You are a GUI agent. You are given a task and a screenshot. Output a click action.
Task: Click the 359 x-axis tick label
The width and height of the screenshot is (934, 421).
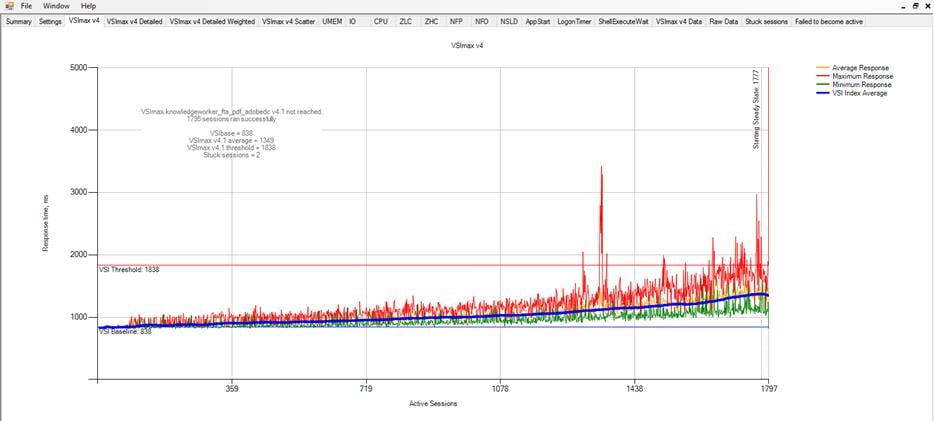[x=232, y=389]
